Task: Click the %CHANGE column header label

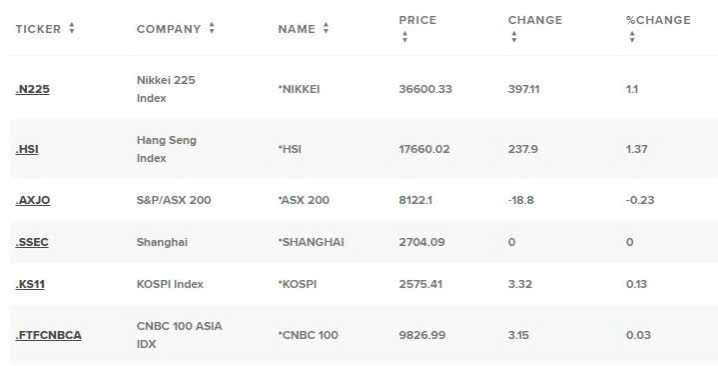Action: pyautogui.click(x=658, y=20)
